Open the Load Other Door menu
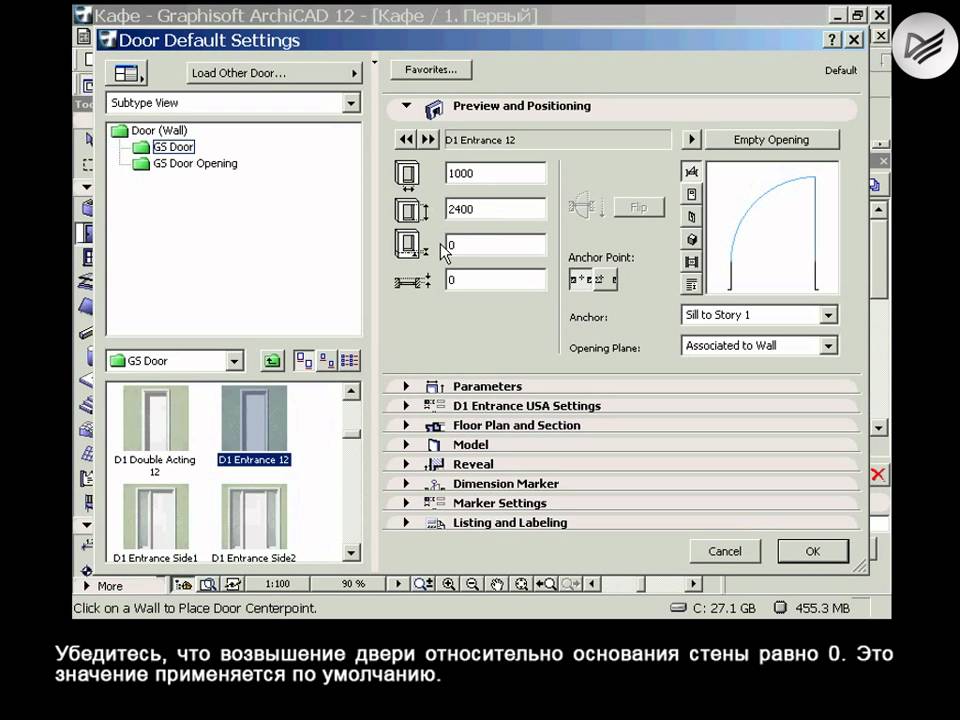The height and width of the screenshot is (720, 960). click(x=274, y=73)
